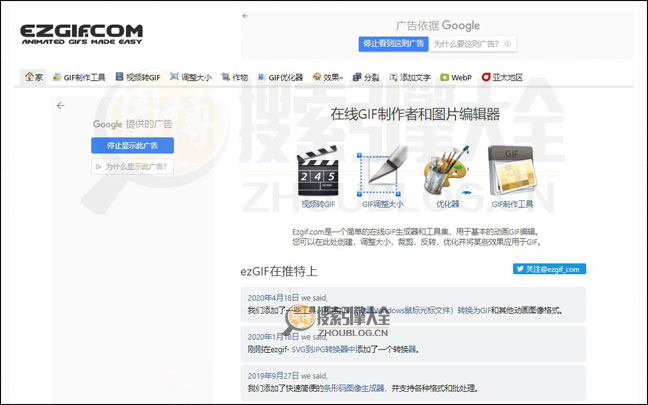Click top ad's 为什么要这则广告? button
Image resolution: width=648 pixels, height=405 pixels.
click(472, 43)
